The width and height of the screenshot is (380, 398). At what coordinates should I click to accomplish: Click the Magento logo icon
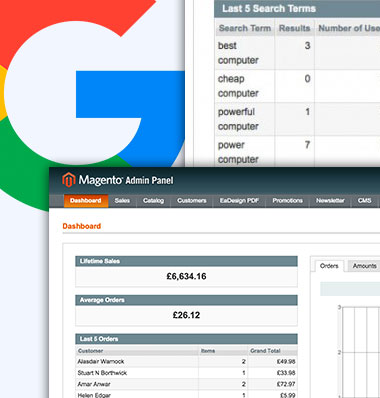tap(69, 180)
